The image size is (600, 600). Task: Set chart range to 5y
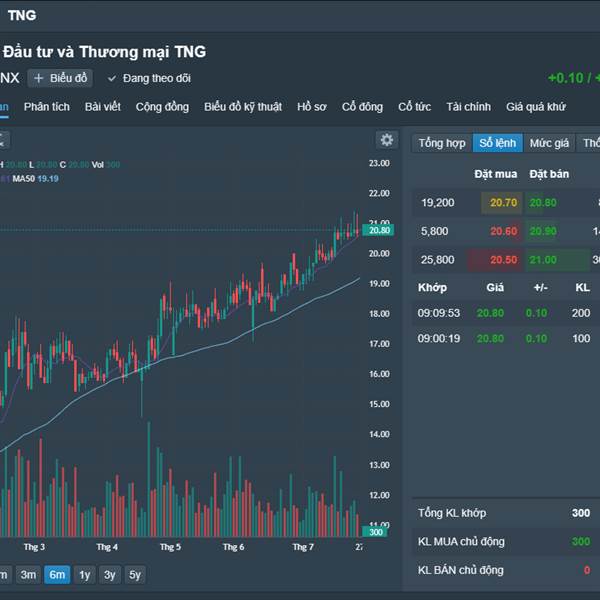pyautogui.click(x=135, y=574)
